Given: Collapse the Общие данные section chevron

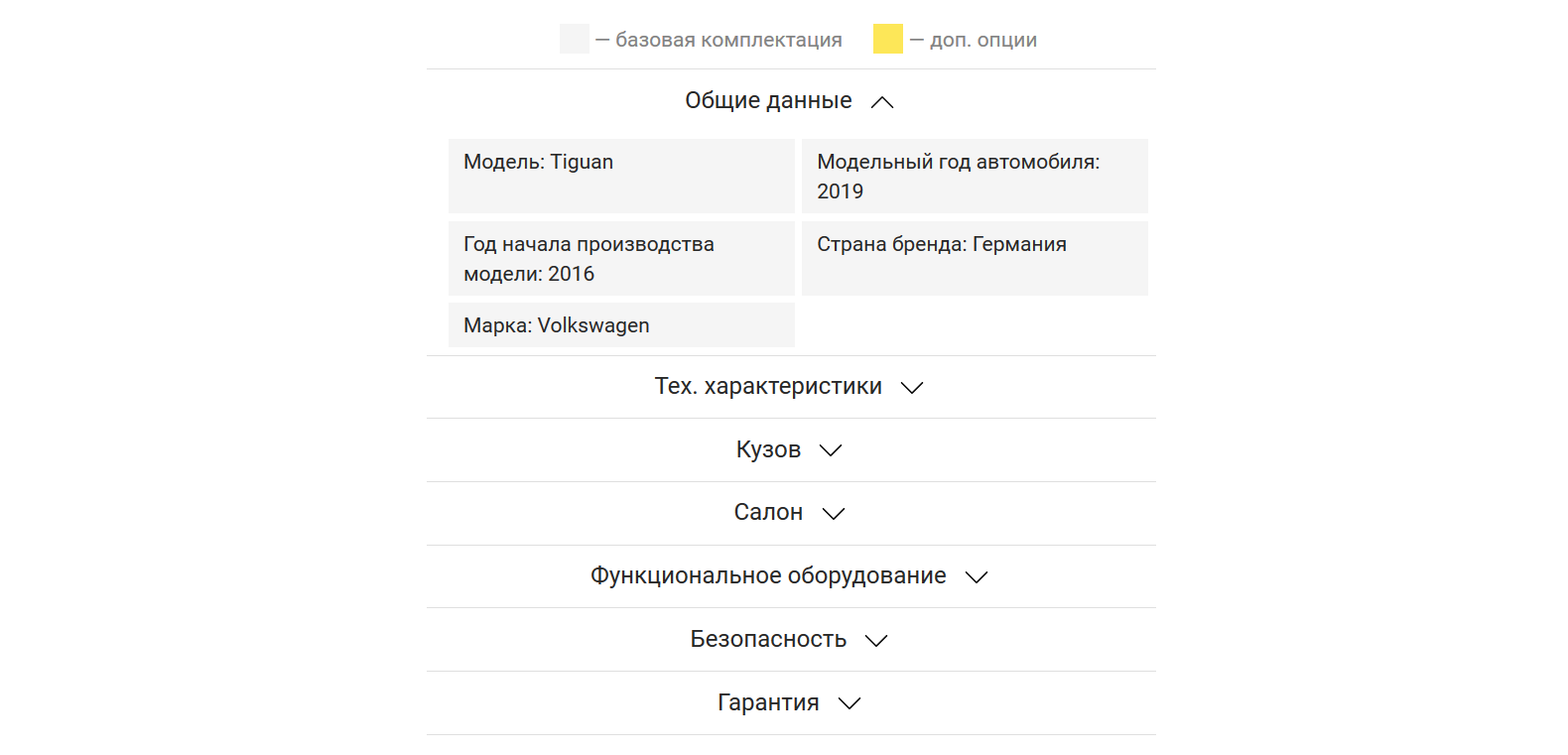Looking at the screenshot, I should point(882,102).
